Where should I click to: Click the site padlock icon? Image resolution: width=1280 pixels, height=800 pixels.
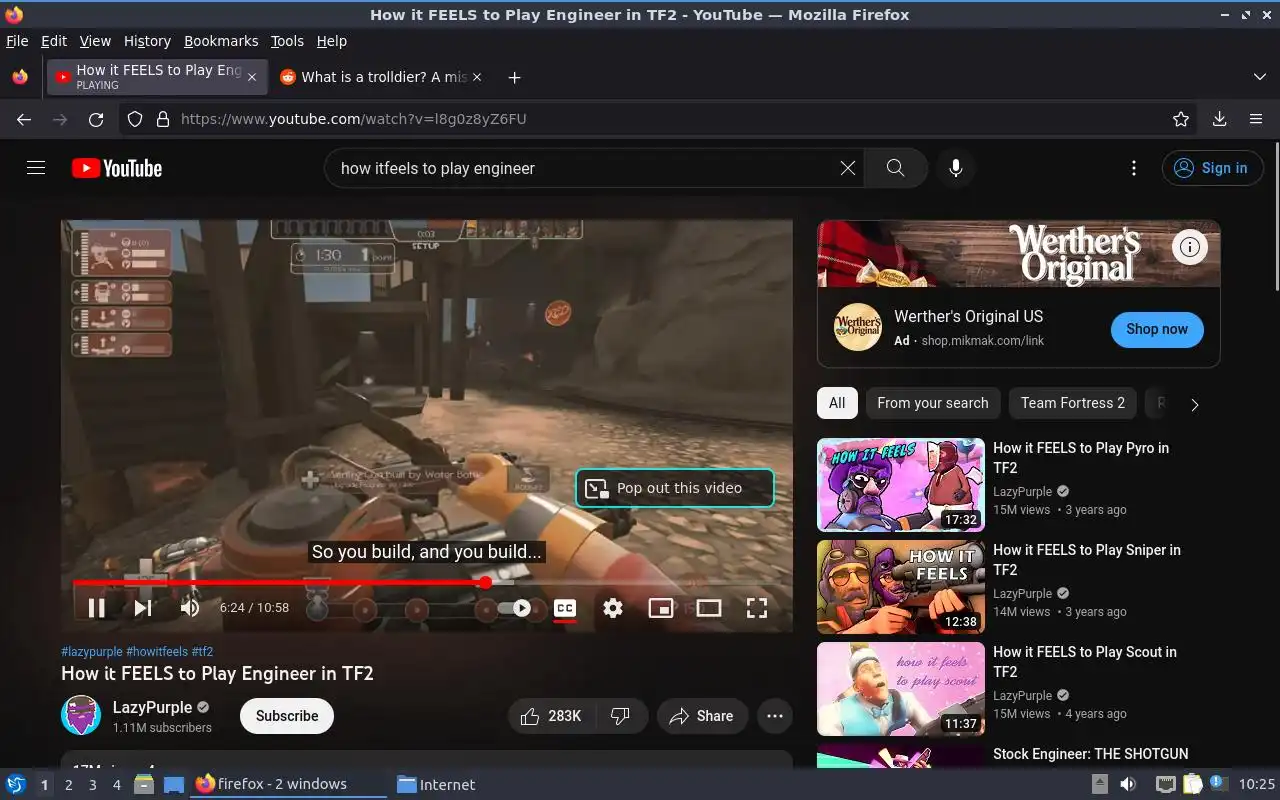tap(163, 119)
